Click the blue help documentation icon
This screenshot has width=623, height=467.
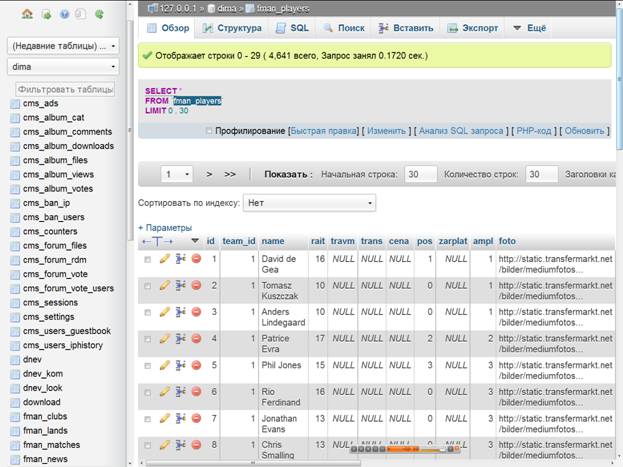[63, 15]
